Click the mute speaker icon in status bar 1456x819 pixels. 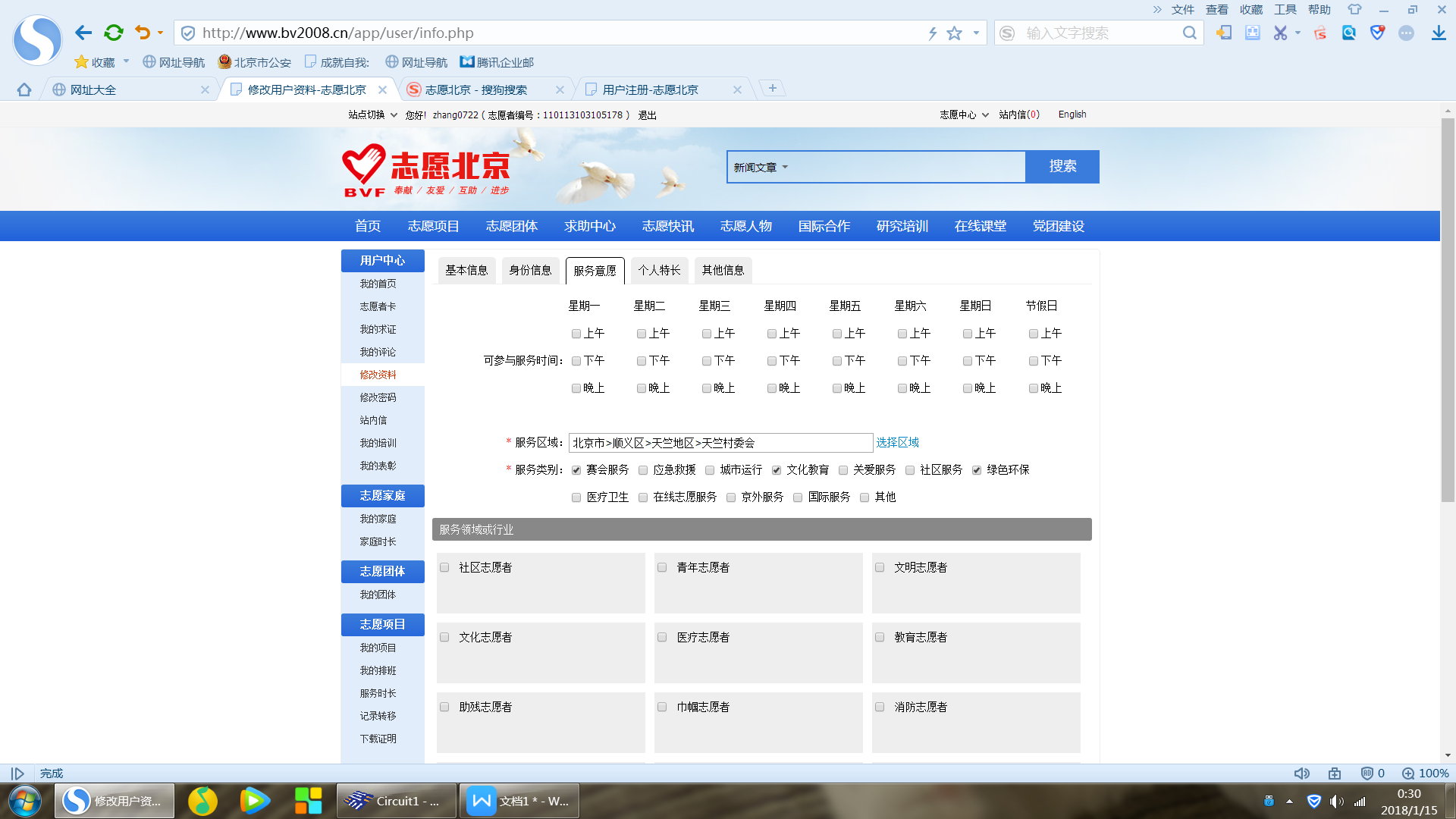[1301, 773]
